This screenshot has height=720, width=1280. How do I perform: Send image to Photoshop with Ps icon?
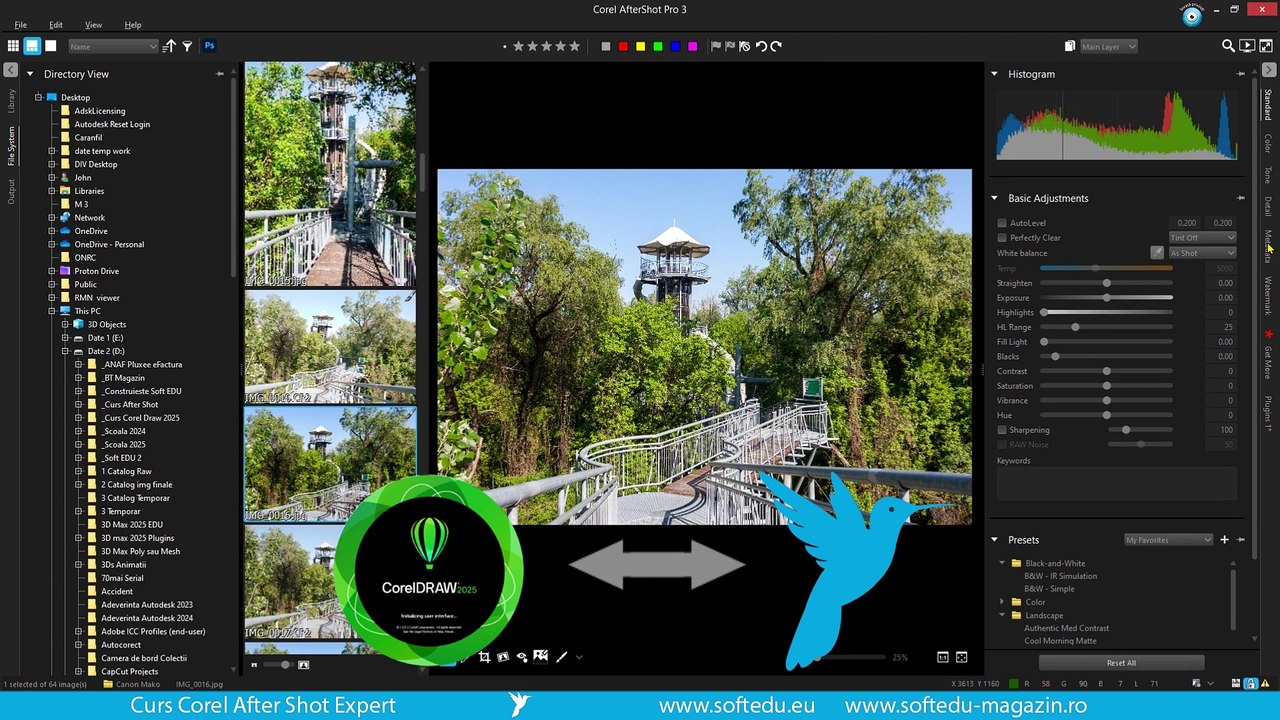(210, 46)
